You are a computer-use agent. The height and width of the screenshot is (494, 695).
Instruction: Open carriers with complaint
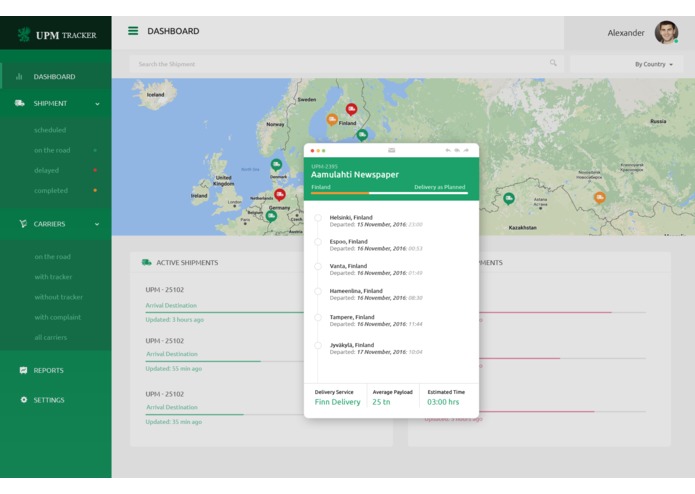pos(58,317)
